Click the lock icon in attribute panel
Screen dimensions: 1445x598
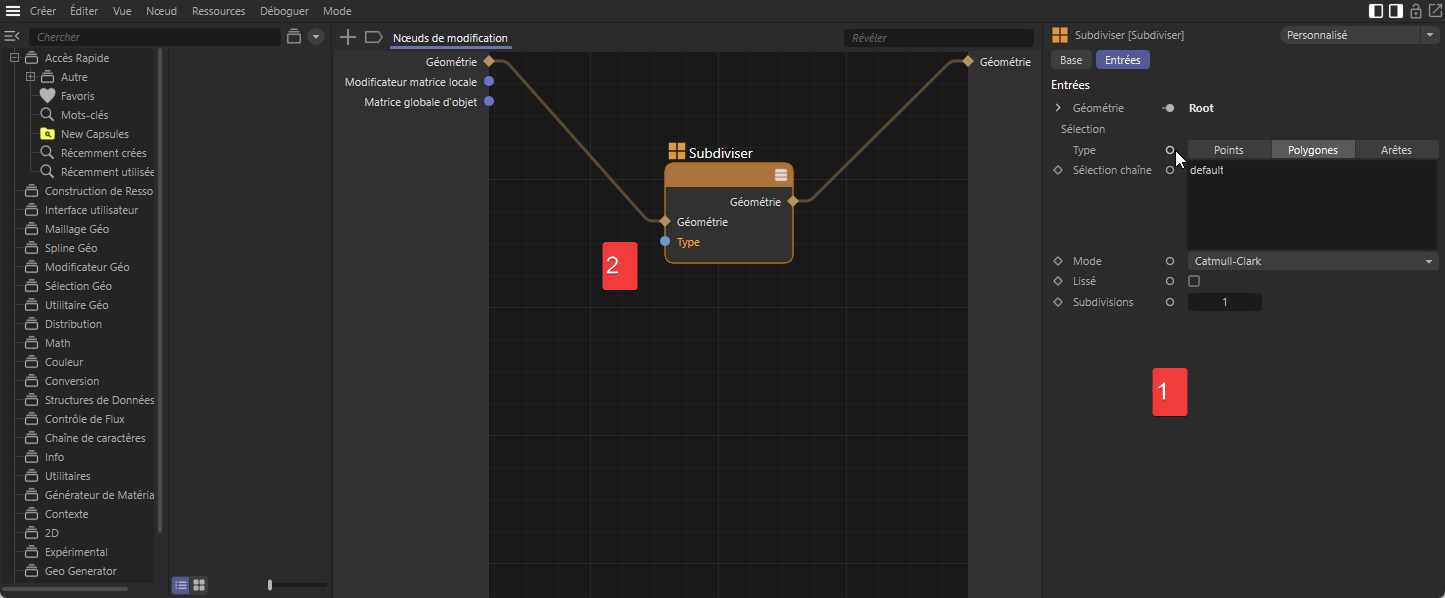tap(1415, 11)
